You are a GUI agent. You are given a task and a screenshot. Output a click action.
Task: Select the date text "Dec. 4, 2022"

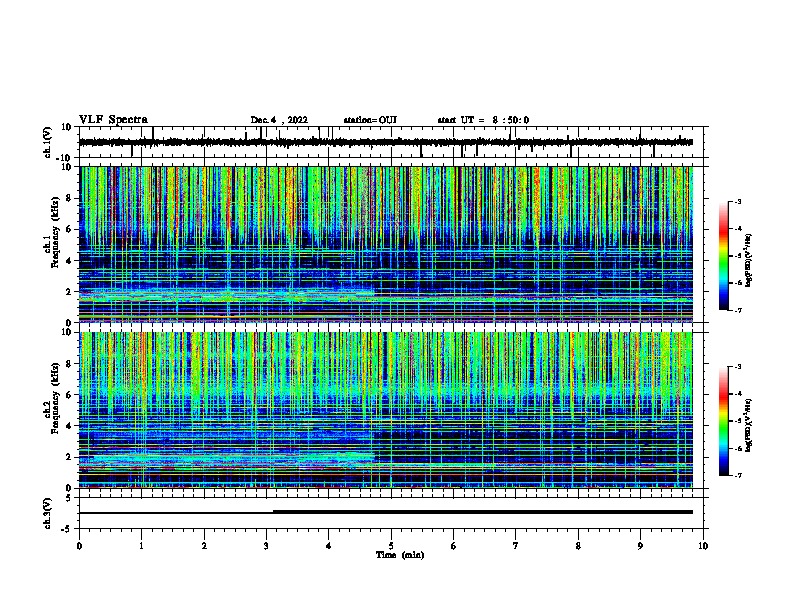click(279, 120)
